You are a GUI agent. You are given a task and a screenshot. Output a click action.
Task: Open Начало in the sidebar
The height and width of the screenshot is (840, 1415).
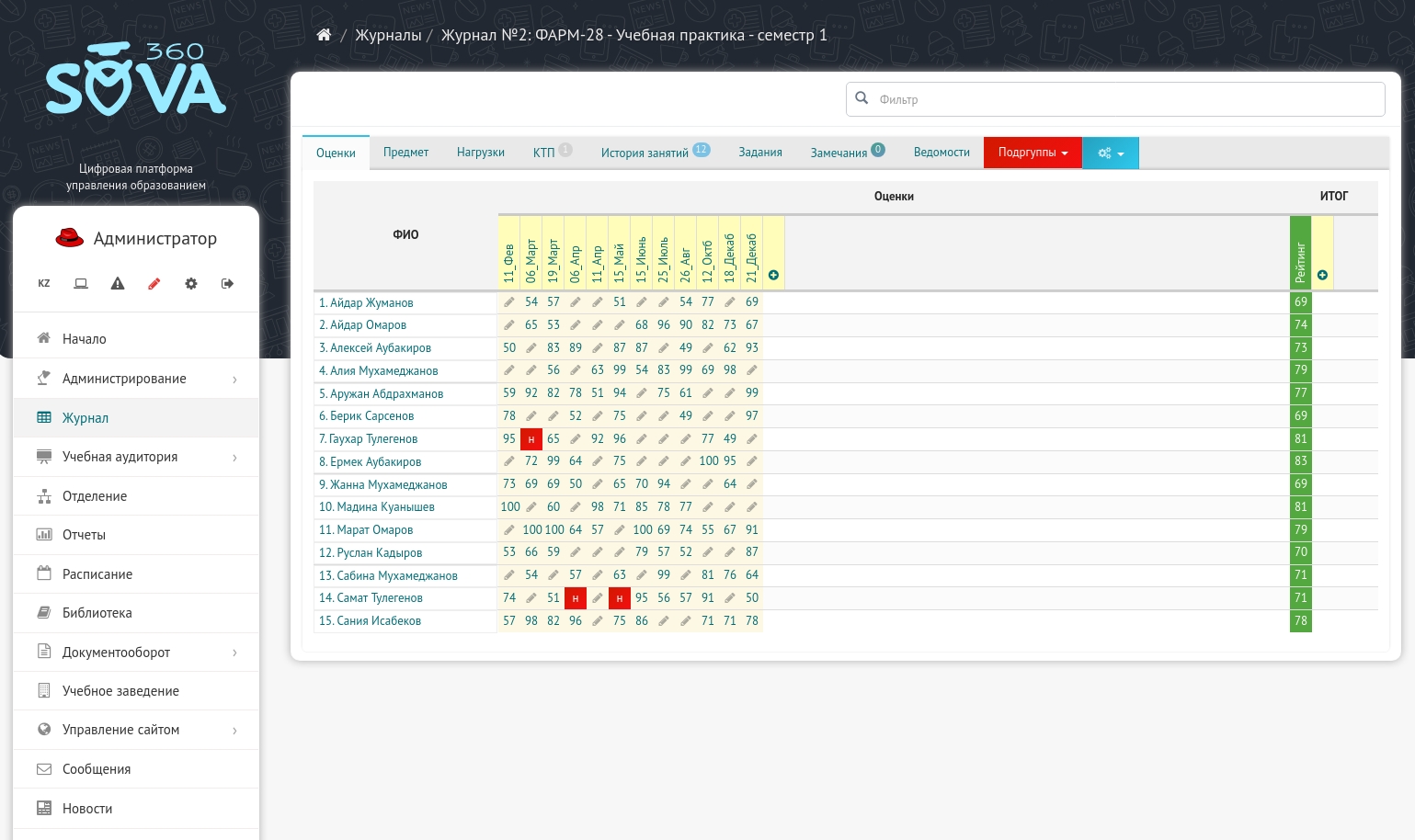coord(136,339)
